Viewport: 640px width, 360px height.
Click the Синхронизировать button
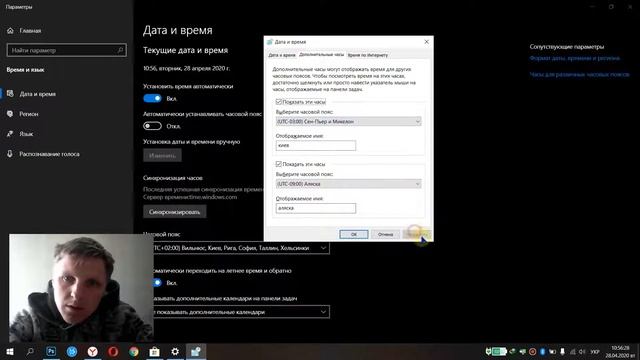point(174,212)
